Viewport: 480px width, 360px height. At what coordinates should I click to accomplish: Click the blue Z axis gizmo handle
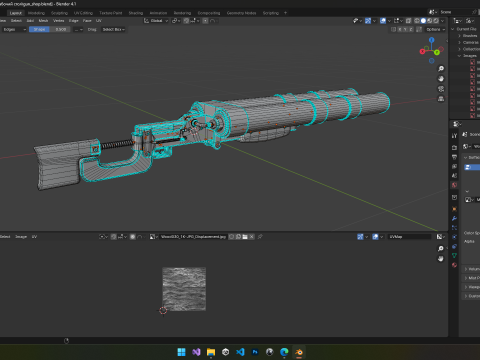432,40
